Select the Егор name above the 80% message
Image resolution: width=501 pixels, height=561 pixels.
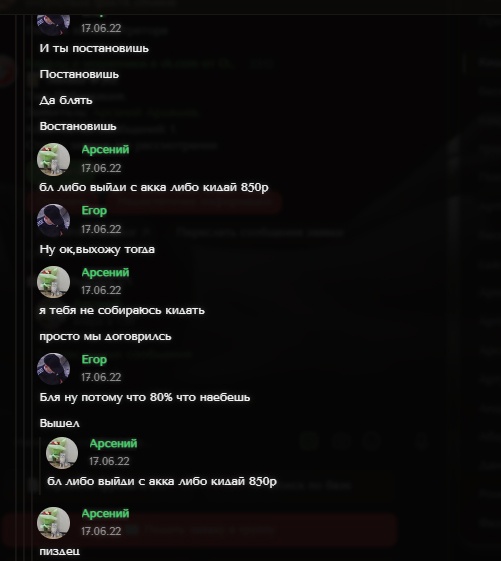click(x=94, y=359)
